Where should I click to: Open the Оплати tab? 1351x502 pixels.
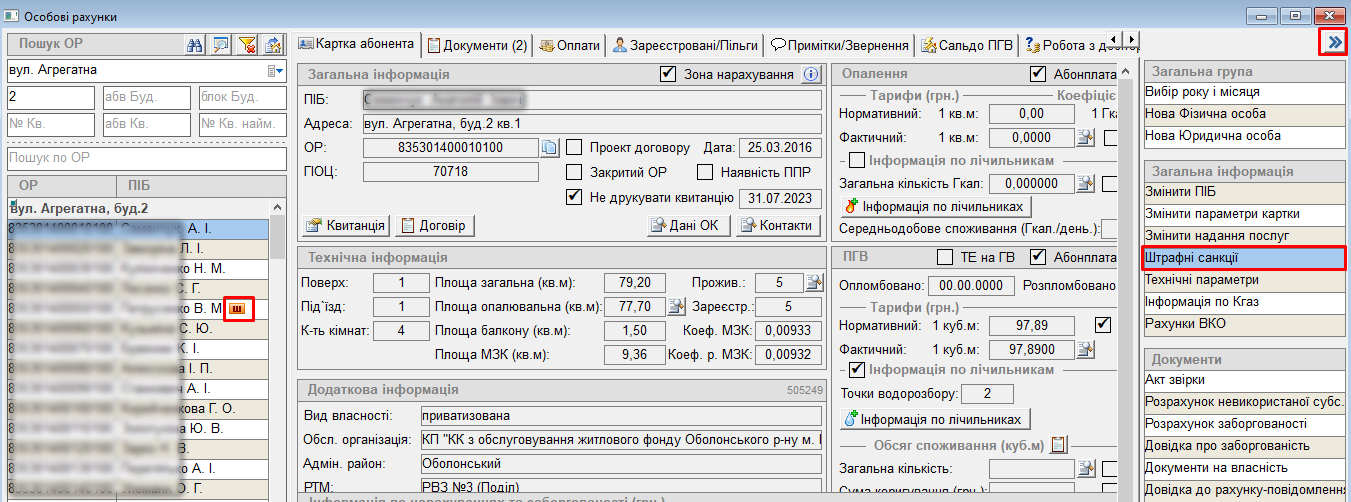[x=570, y=45]
